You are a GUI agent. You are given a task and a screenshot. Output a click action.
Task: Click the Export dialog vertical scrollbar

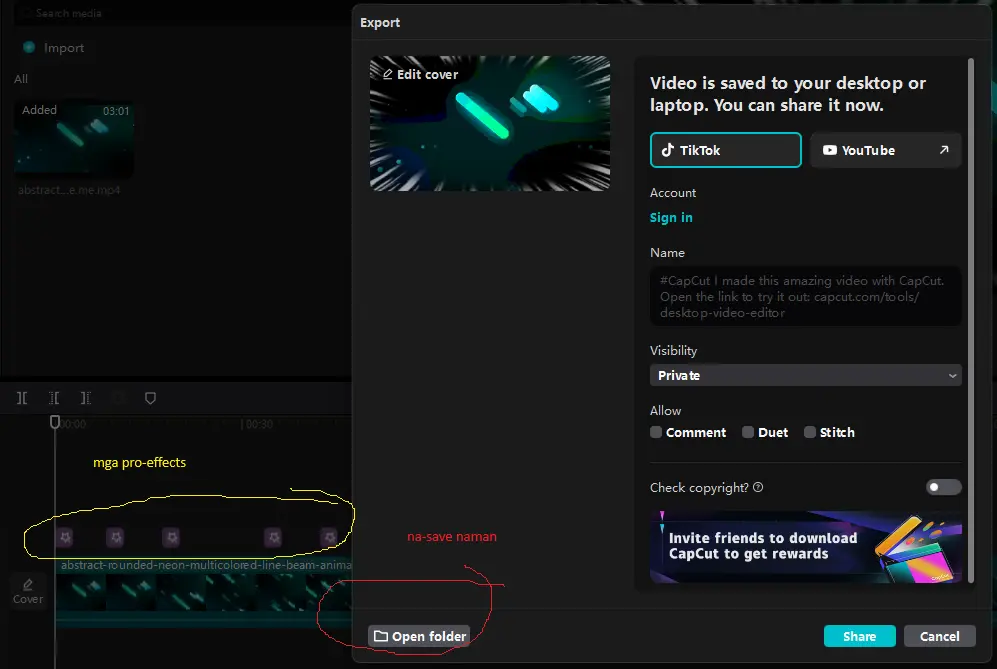click(x=970, y=321)
